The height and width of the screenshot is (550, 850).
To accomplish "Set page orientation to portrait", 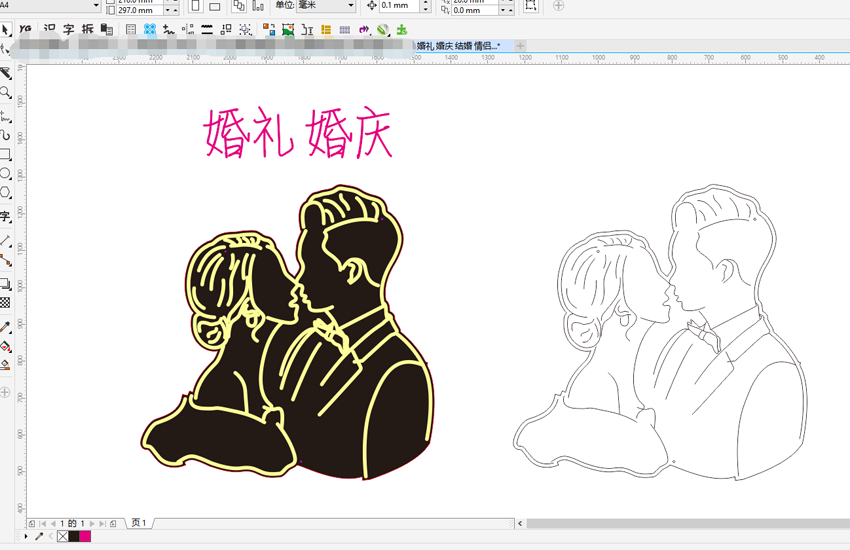I will click(196, 6).
